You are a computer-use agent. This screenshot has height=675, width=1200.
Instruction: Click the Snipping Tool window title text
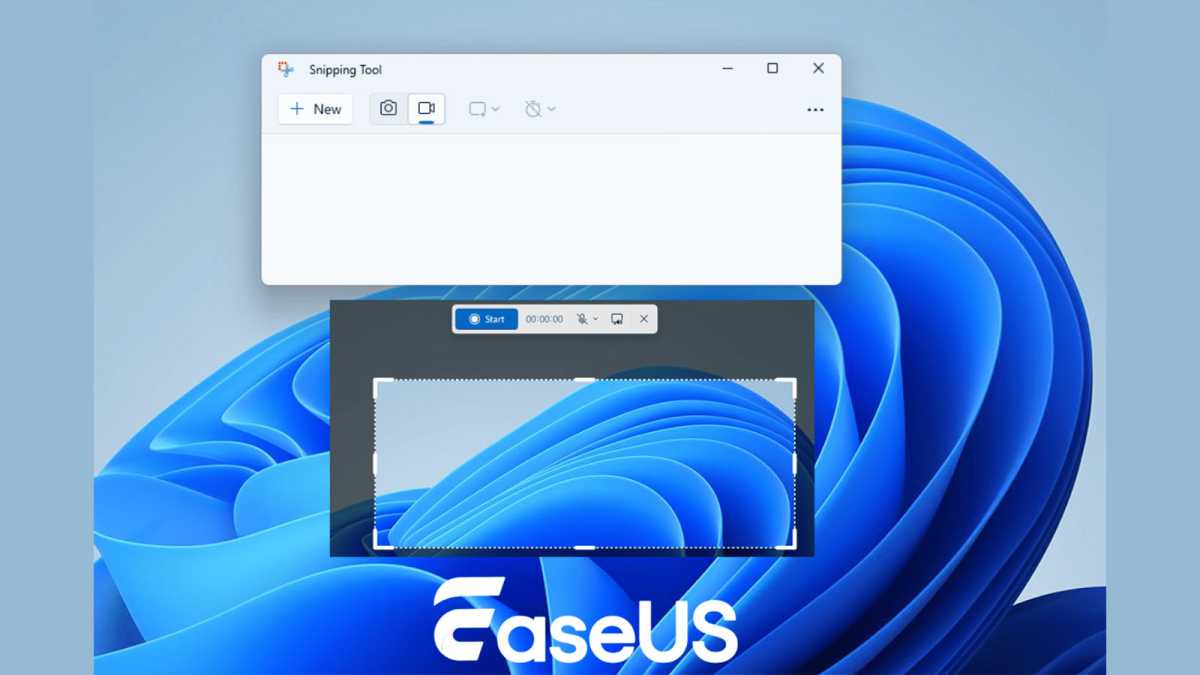(x=346, y=70)
